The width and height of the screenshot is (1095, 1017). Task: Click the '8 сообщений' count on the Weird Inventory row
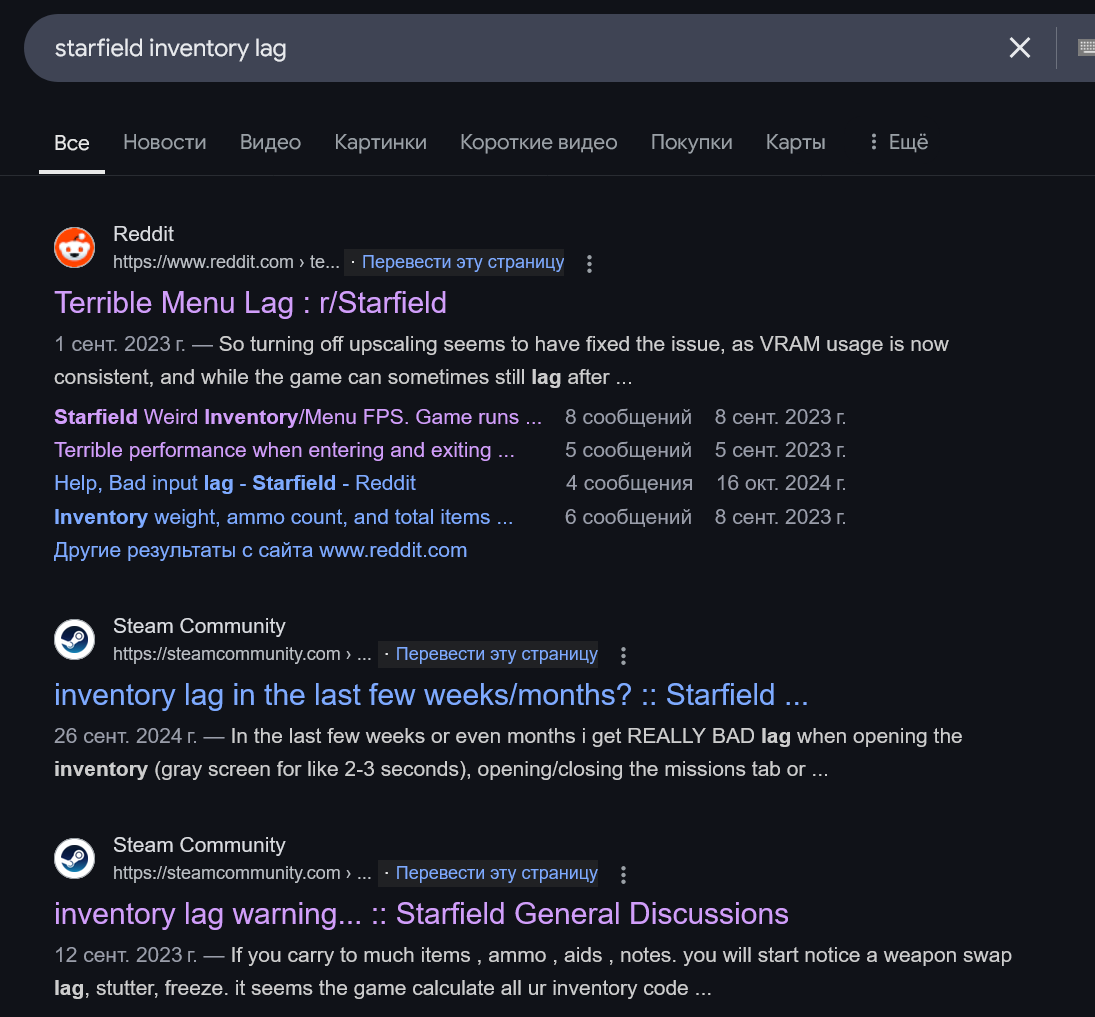(x=628, y=417)
